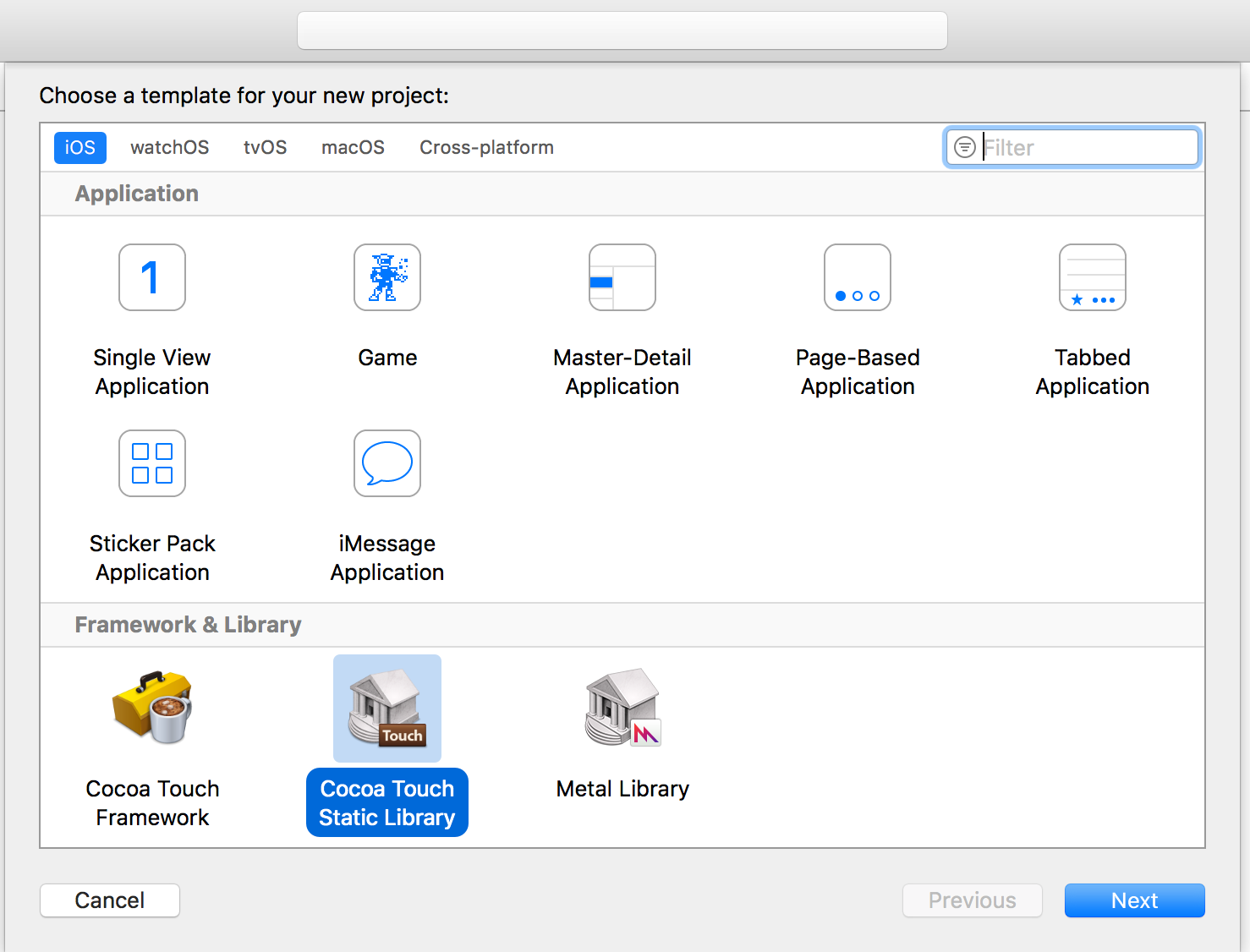
Task: Click the 'Cocoa Touch Static Library' label
Action: (387, 802)
